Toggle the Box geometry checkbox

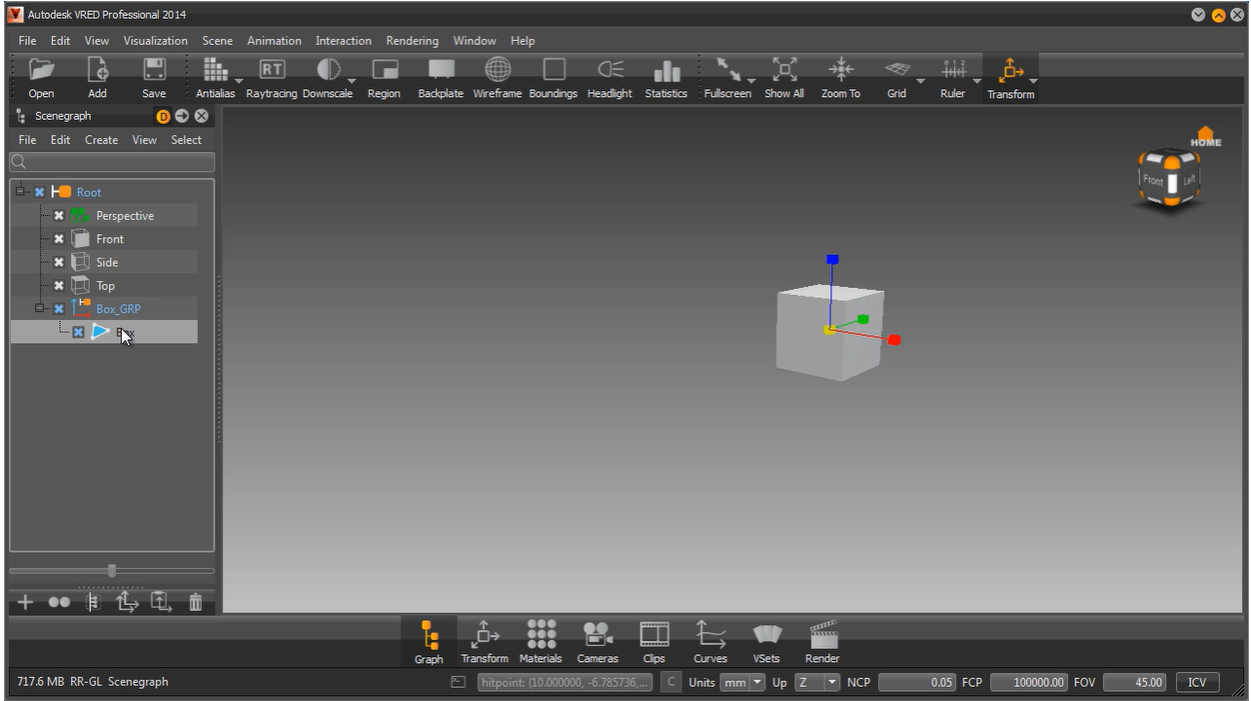click(x=78, y=332)
